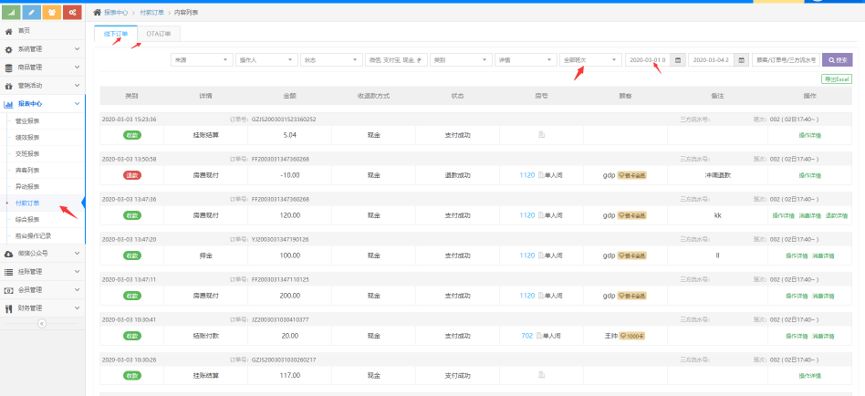
Task: Click the 商品管理 database icon
Action: click(8, 68)
